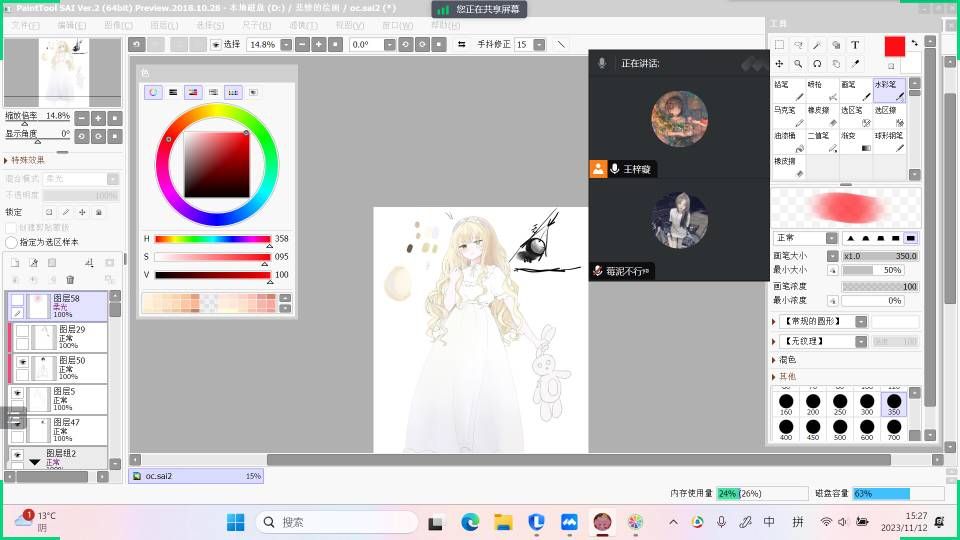
Task: Toggle visibility of layer 图层50
Action: tap(22, 362)
